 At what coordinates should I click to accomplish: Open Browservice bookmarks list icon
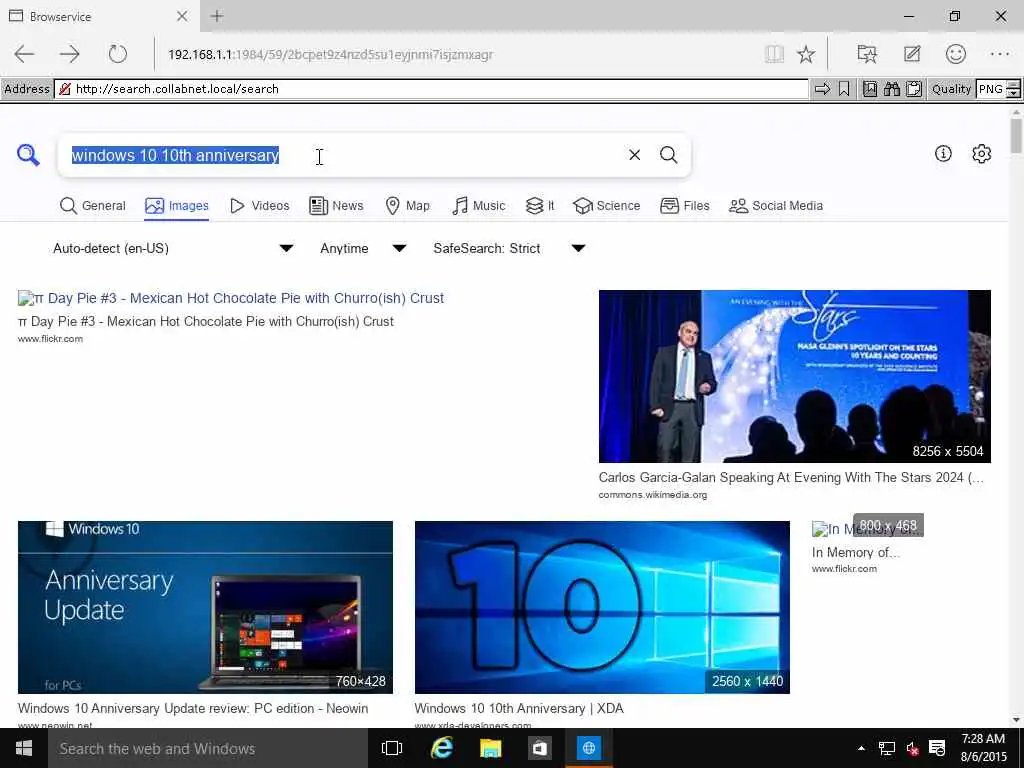870,89
